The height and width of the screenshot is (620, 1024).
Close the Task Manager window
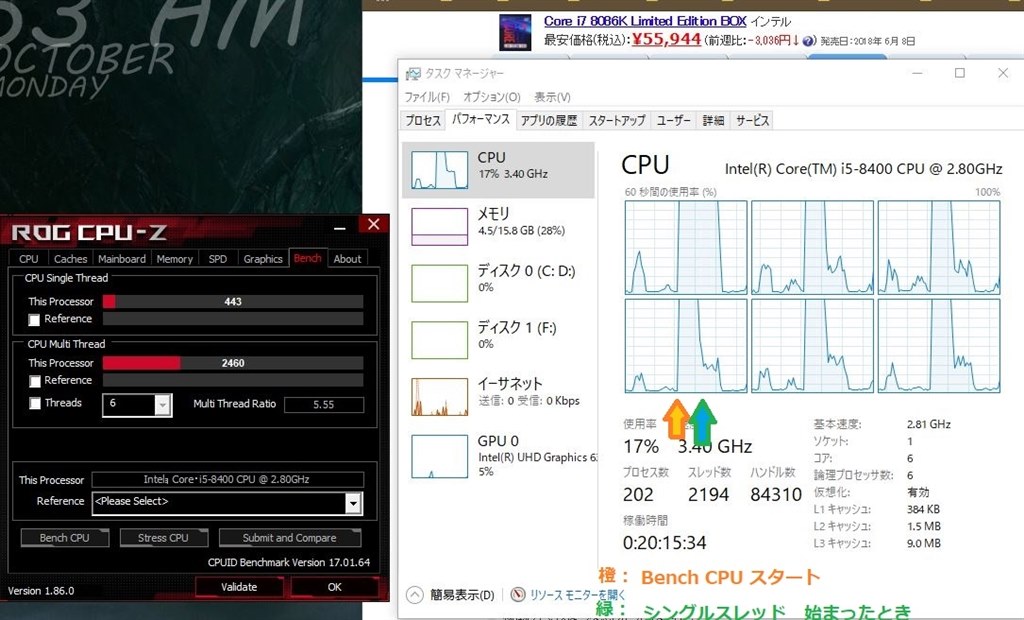1003,73
